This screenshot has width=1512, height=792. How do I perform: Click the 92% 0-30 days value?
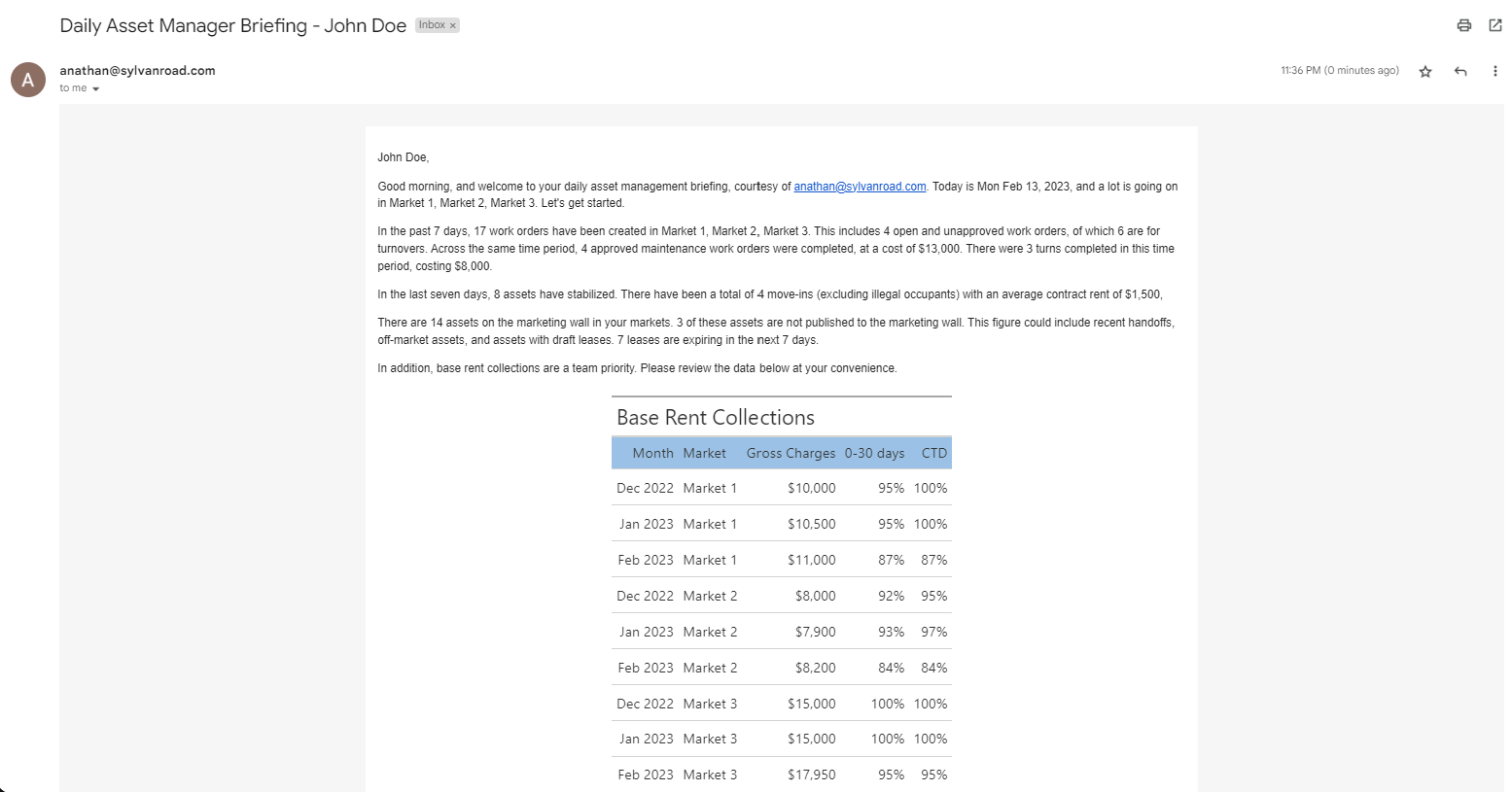pyautogui.click(x=891, y=596)
